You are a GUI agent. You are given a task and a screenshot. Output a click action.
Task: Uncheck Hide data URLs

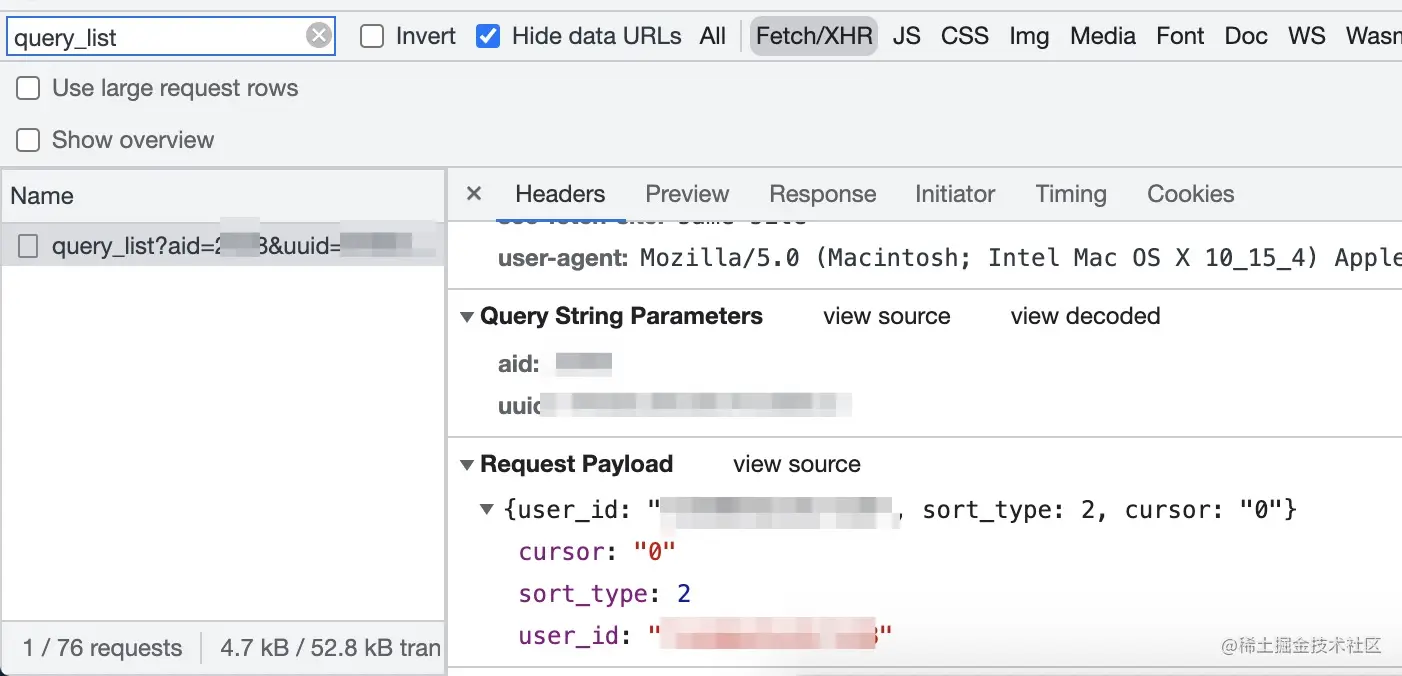coord(488,37)
